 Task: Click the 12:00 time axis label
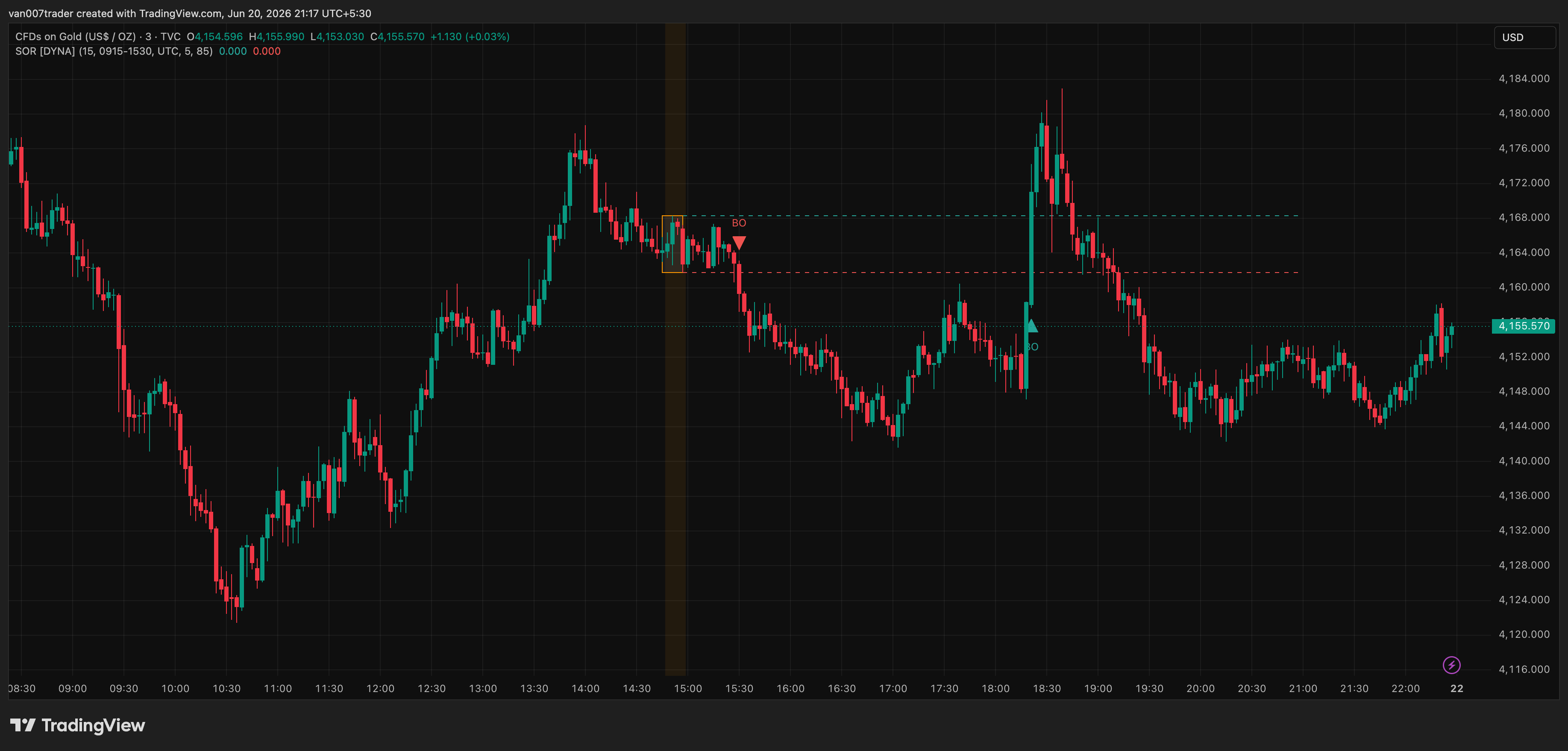click(380, 688)
